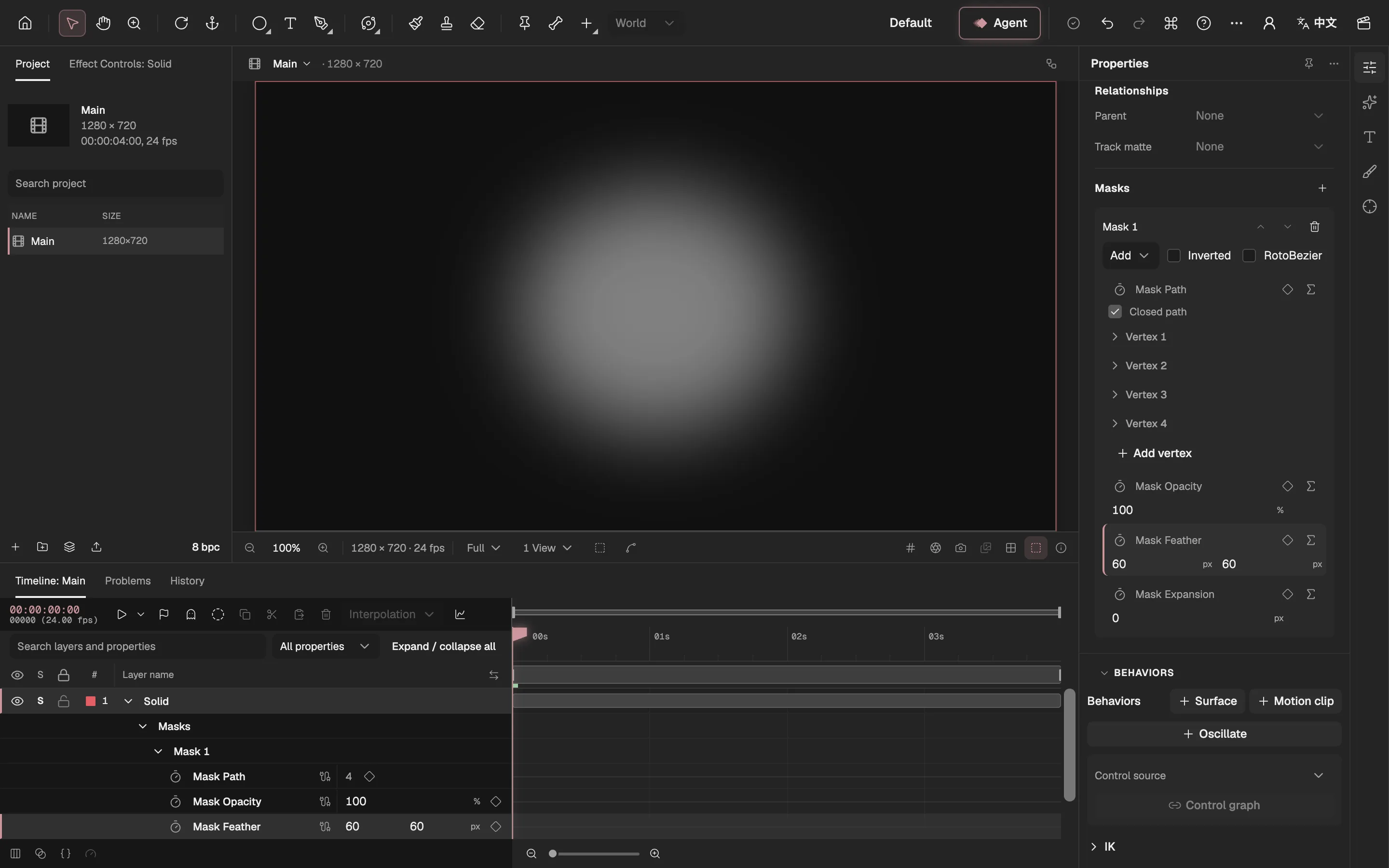The width and height of the screenshot is (1389, 868).
Task: Click the Solid layer red color swatch
Action: point(90,701)
